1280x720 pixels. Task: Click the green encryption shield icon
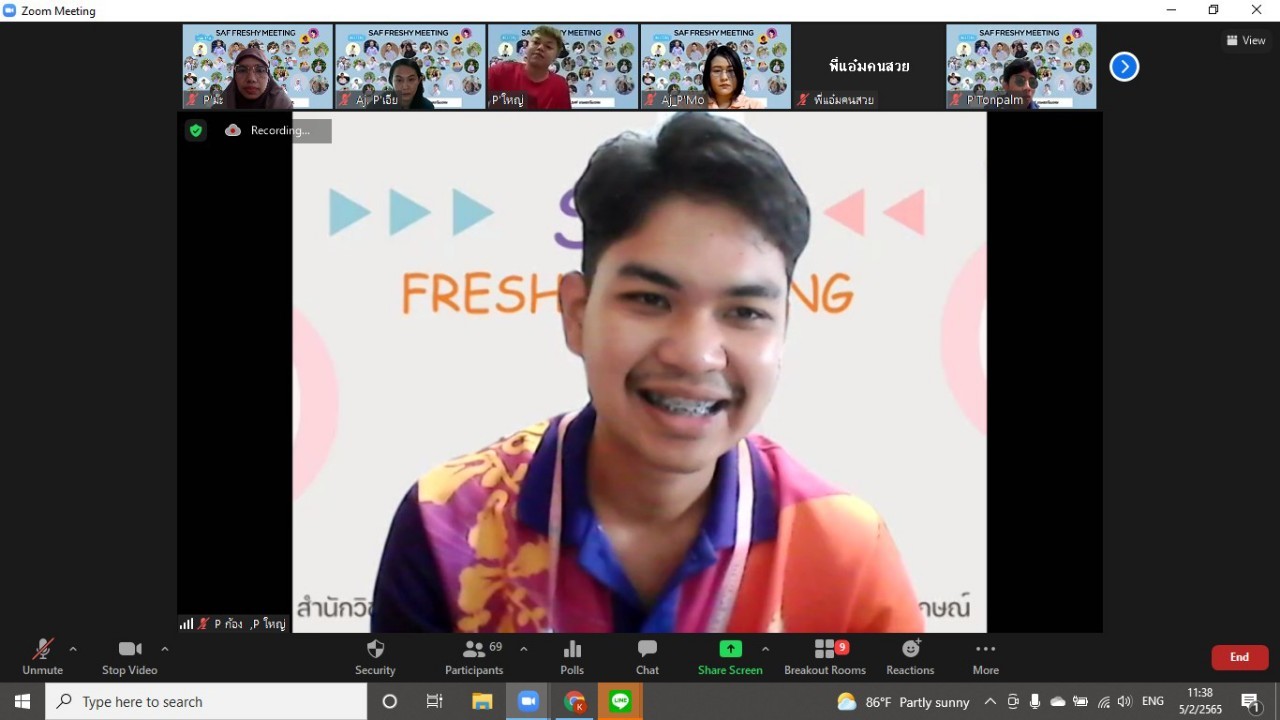[x=196, y=130]
